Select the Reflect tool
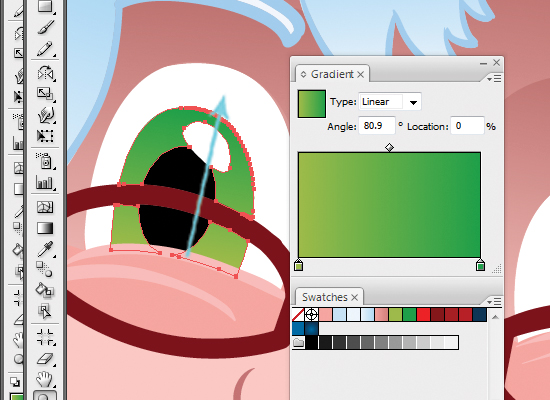The image size is (550, 400). point(45,73)
